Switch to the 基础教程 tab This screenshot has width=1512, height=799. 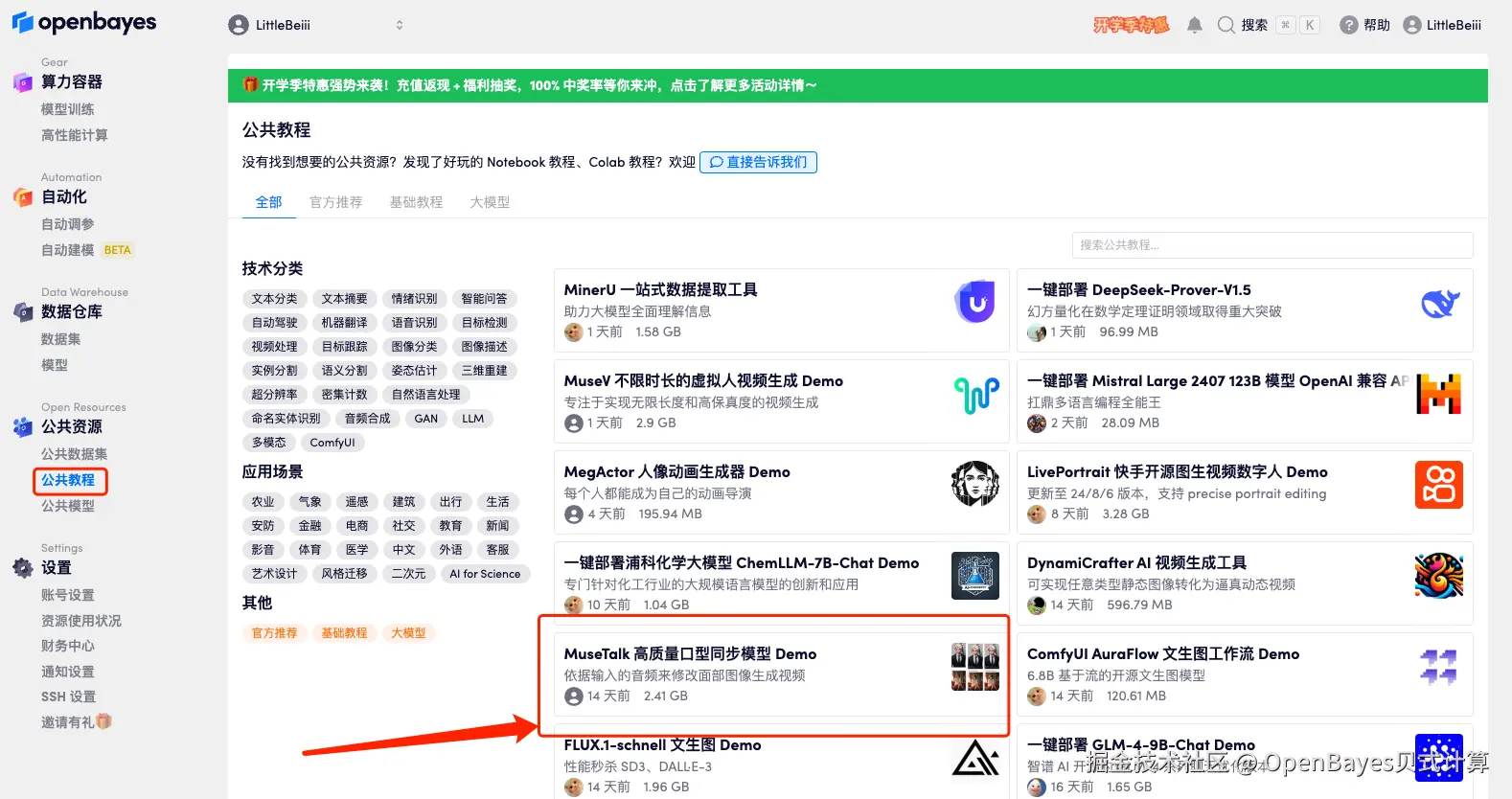[416, 202]
